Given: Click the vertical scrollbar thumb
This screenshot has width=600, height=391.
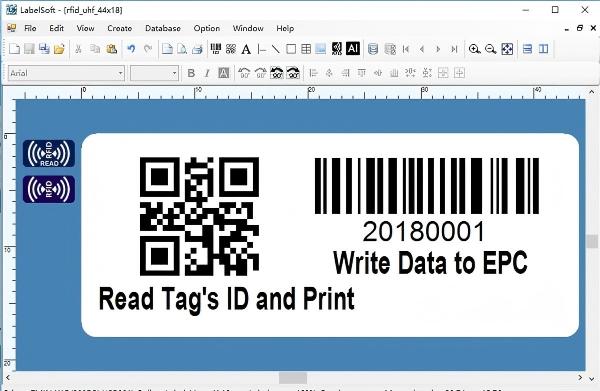Looking at the screenshot, I should pyautogui.click(x=592, y=241).
